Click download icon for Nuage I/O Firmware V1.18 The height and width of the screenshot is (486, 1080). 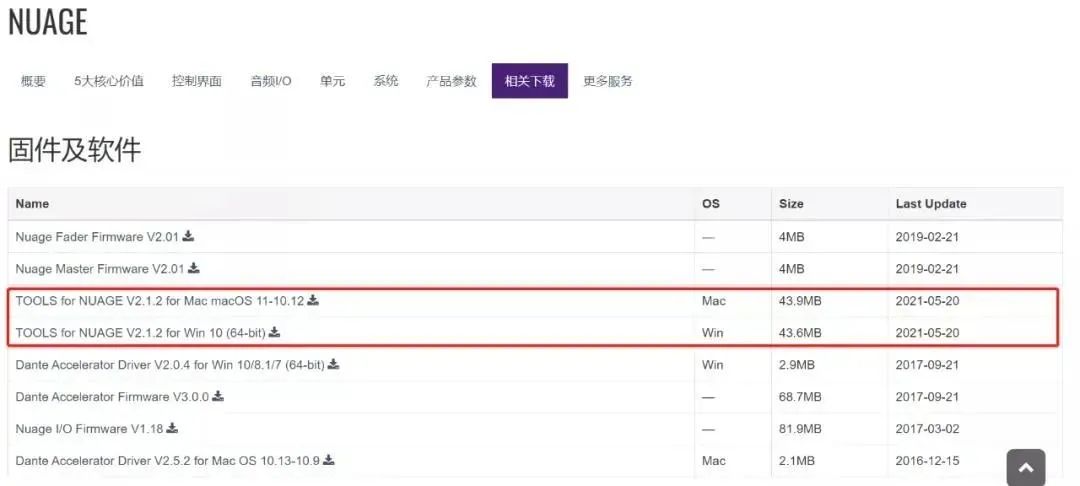click(172, 429)
